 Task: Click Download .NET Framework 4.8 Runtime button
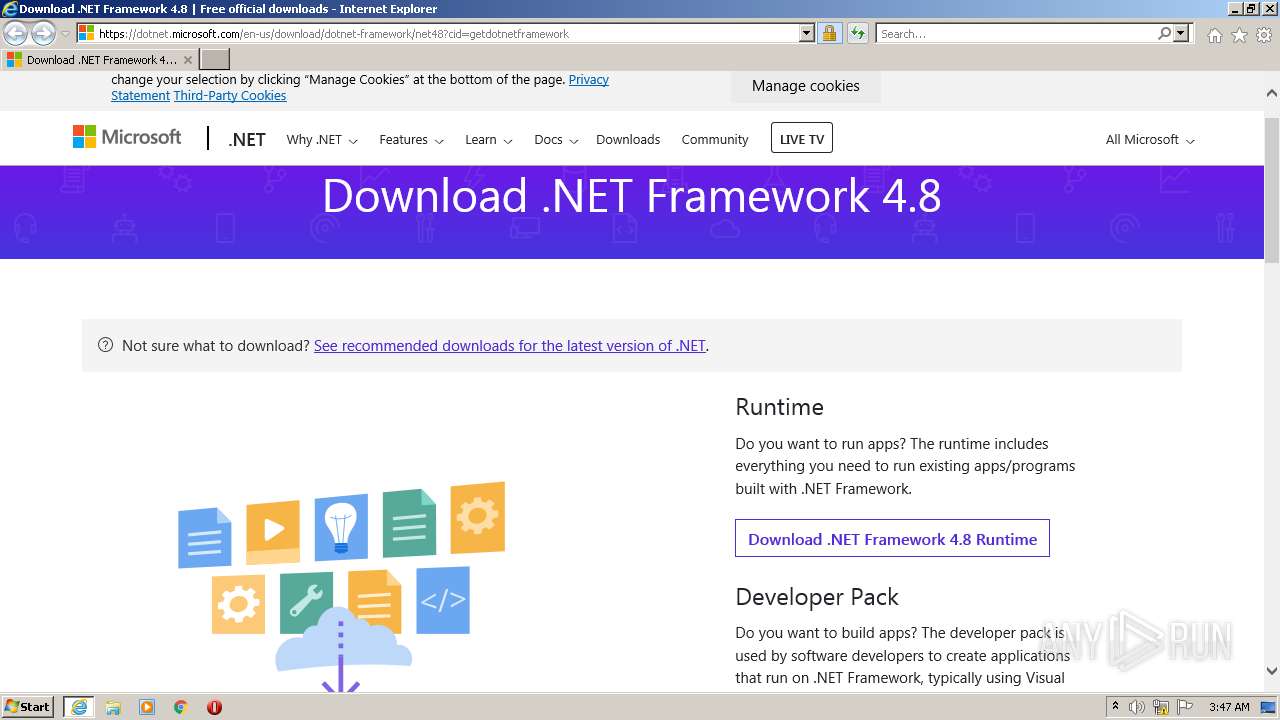pos(892,539)
